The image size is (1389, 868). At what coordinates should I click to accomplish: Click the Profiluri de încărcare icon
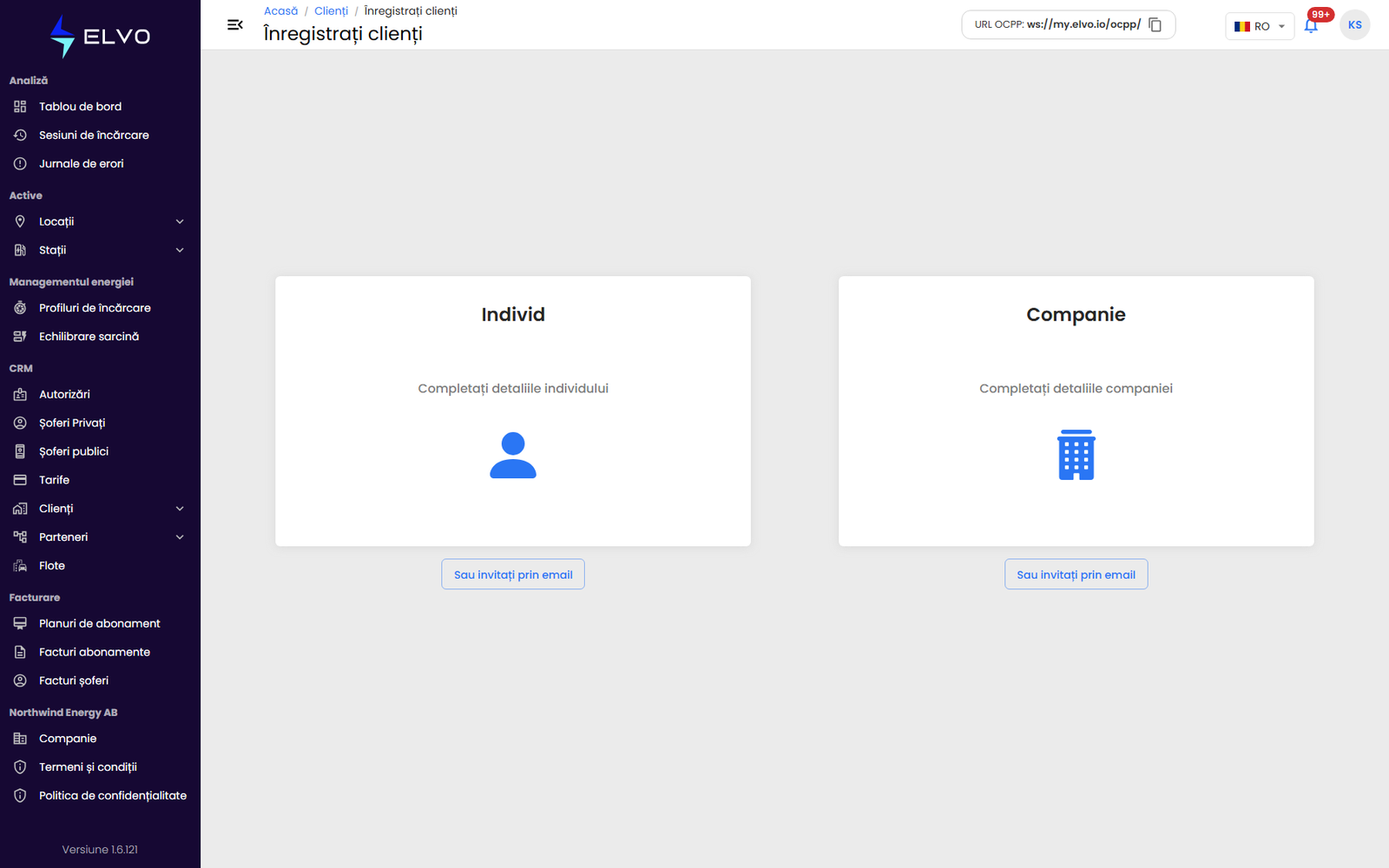pos(20,308)
